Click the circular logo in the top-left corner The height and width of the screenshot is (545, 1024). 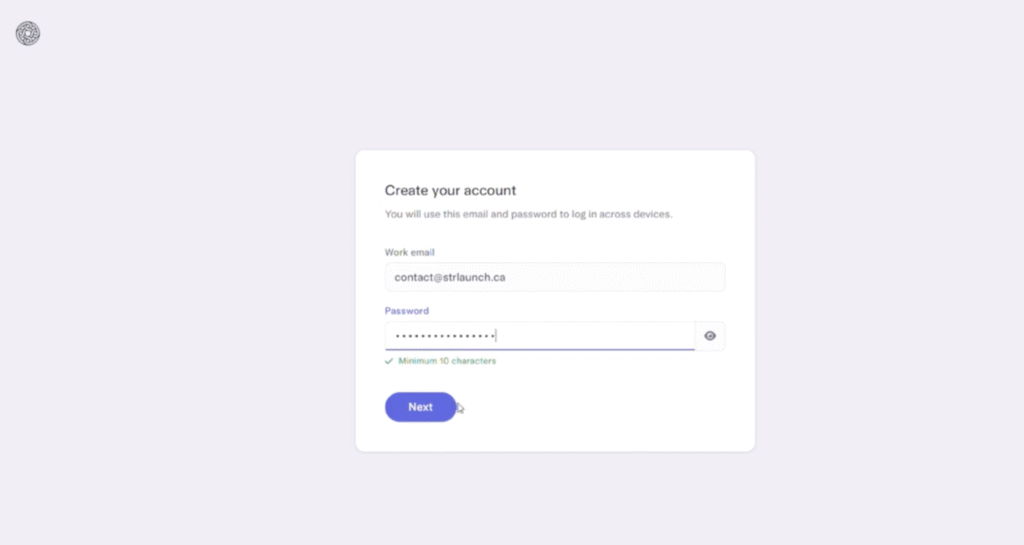(x=28, y=33)
